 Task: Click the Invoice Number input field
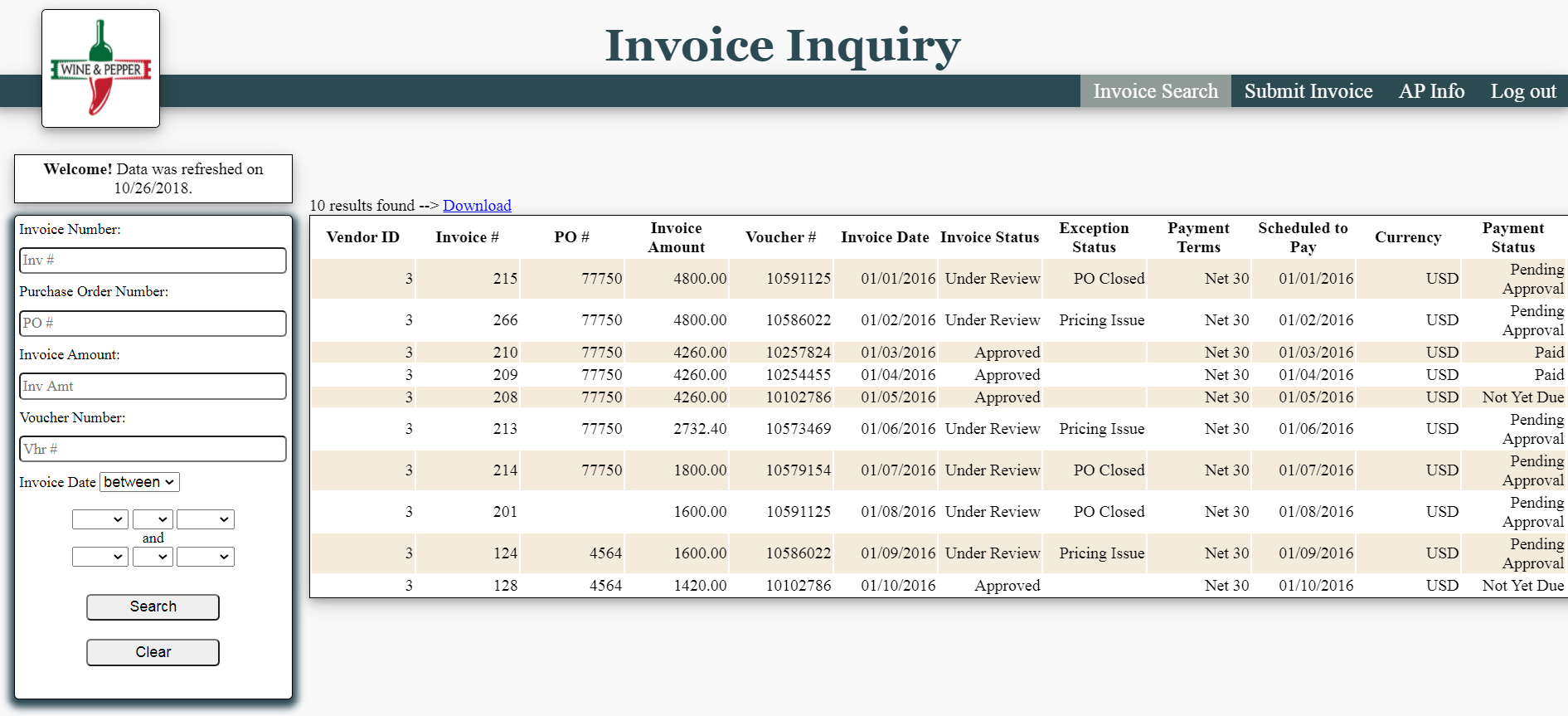pyautogui.click(x=153, y=261)
